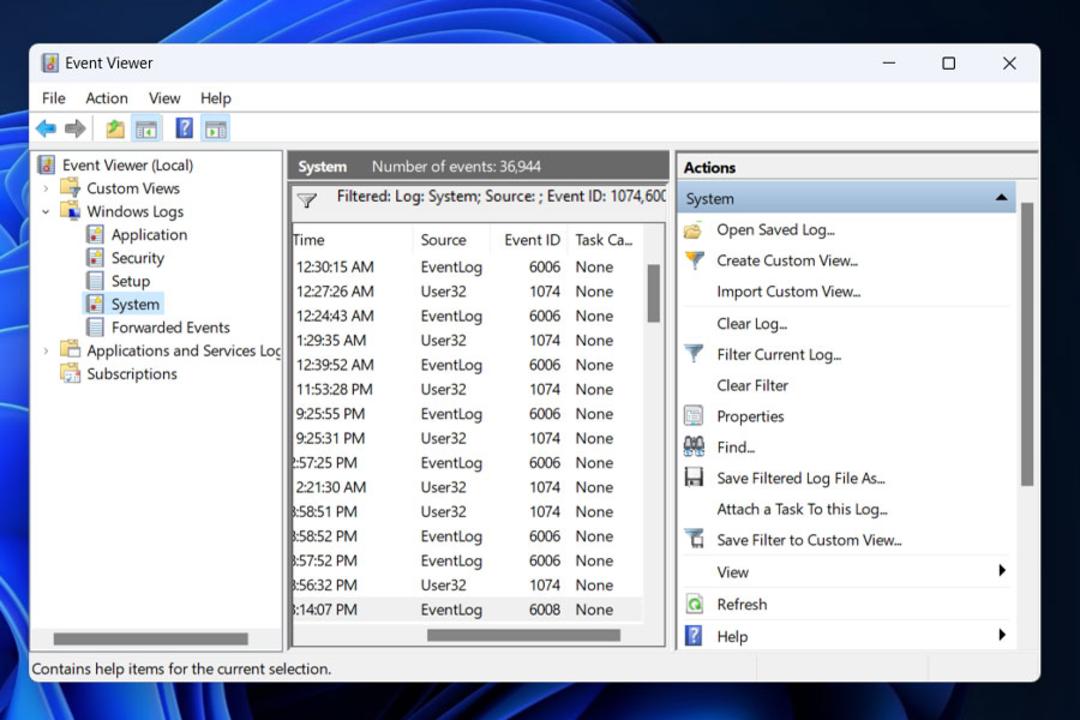The height and width of the screenshot is (720, 1080).
Task: Open the Action menu
Action: [106, 99]
